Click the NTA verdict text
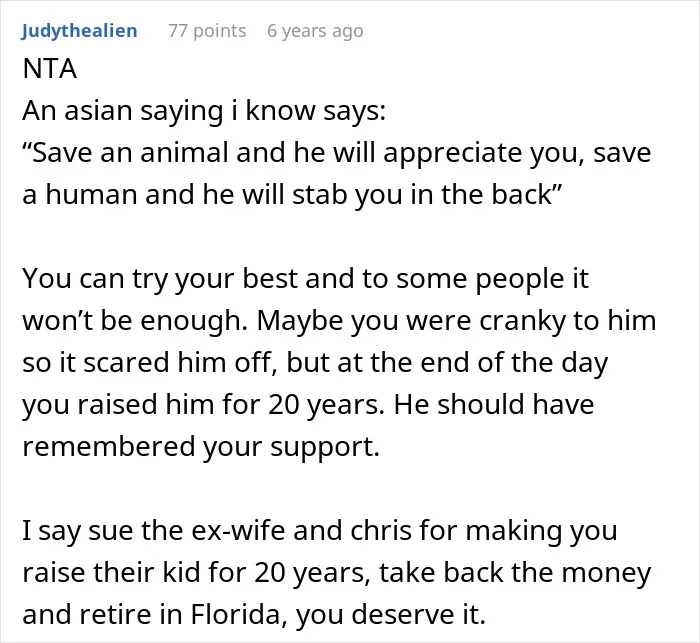The height and width of the screenshot is (643, 700). tap(50, 69)
